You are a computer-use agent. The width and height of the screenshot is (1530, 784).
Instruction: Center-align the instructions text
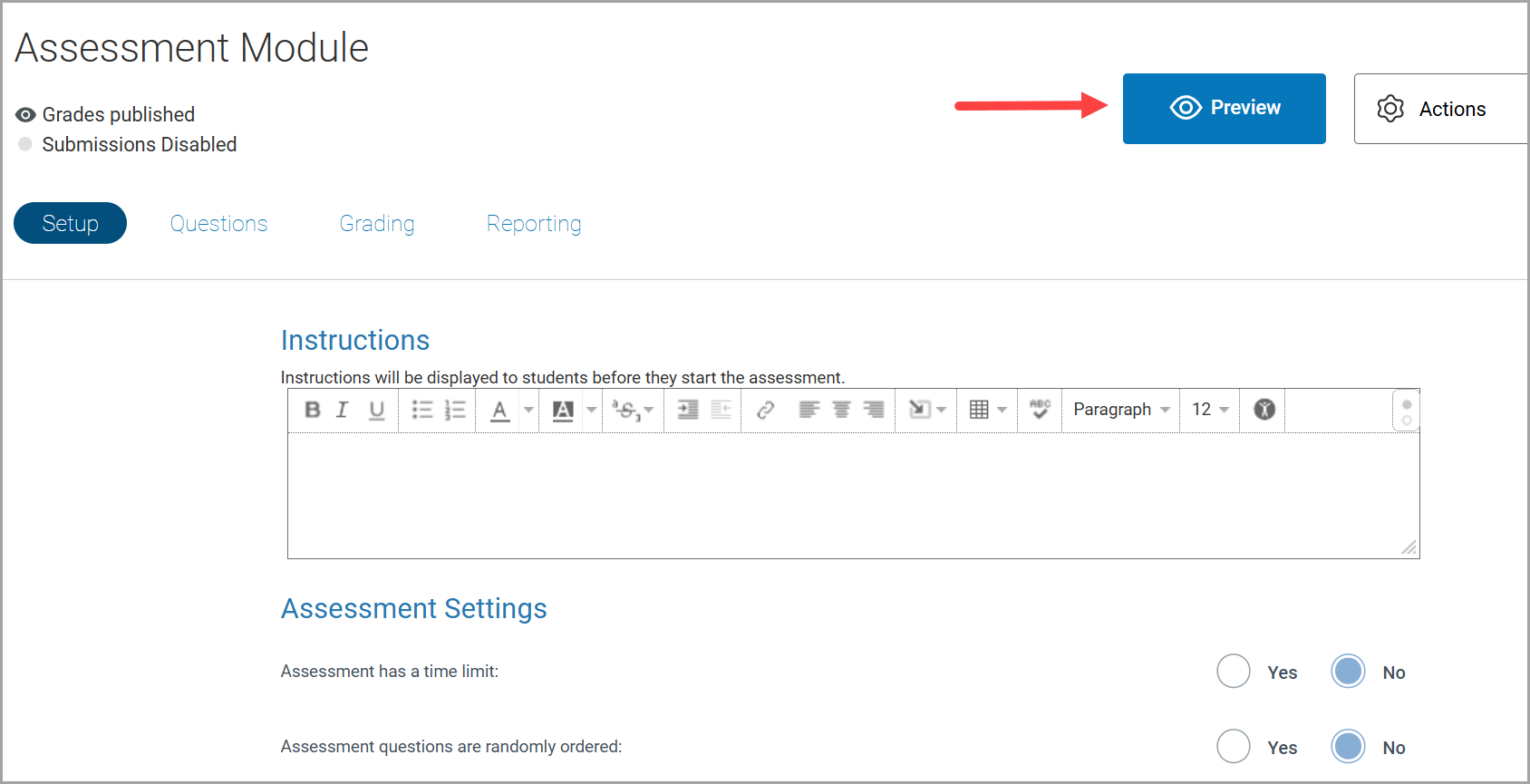point(841,410)
